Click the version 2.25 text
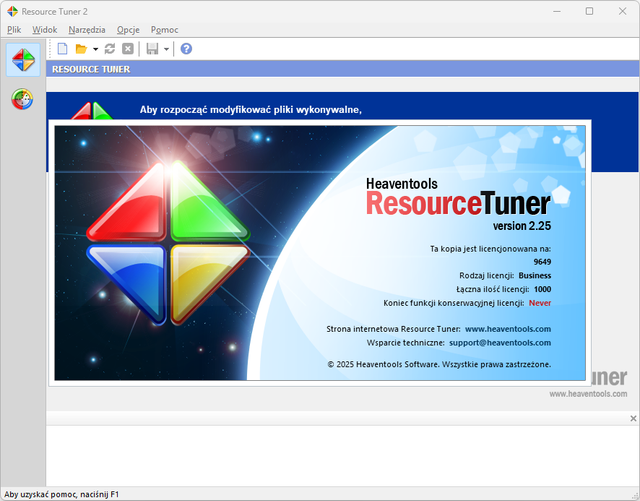Image resolution: width=640 pixels, height=501 pixels. [x=522, y=226]
